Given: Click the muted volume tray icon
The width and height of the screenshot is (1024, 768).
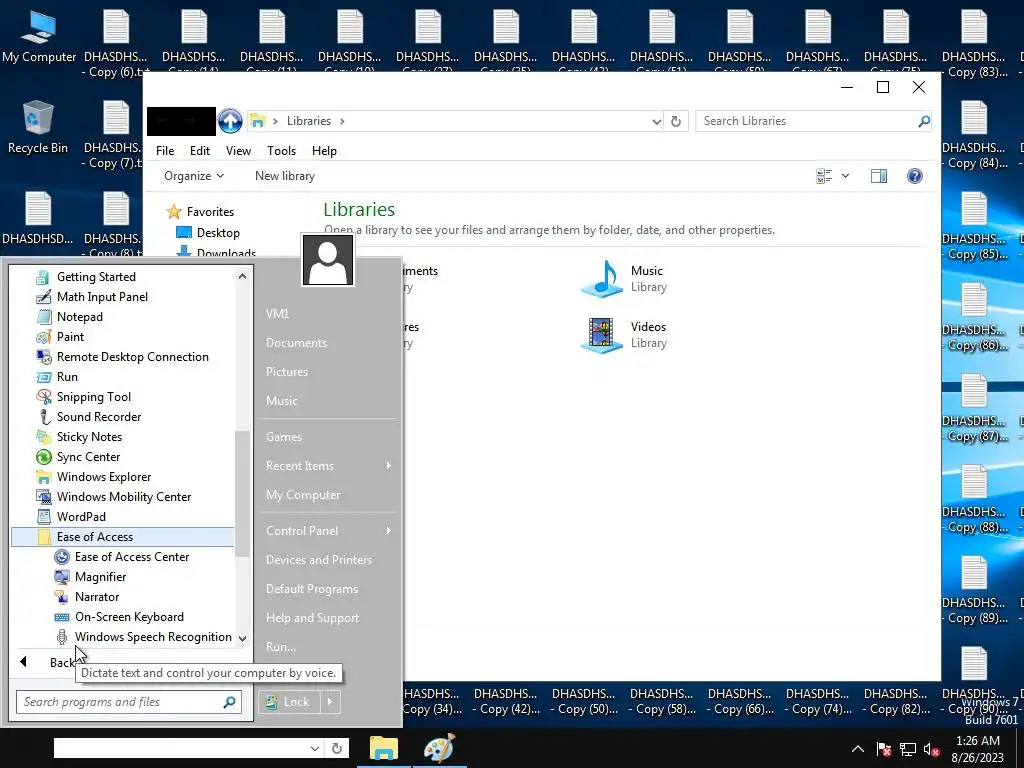Looking at the screenshot, I should click(x=931, y=750).
